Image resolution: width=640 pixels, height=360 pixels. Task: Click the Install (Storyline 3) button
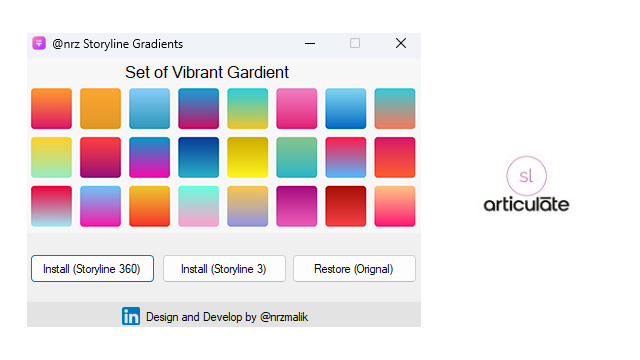224,269
